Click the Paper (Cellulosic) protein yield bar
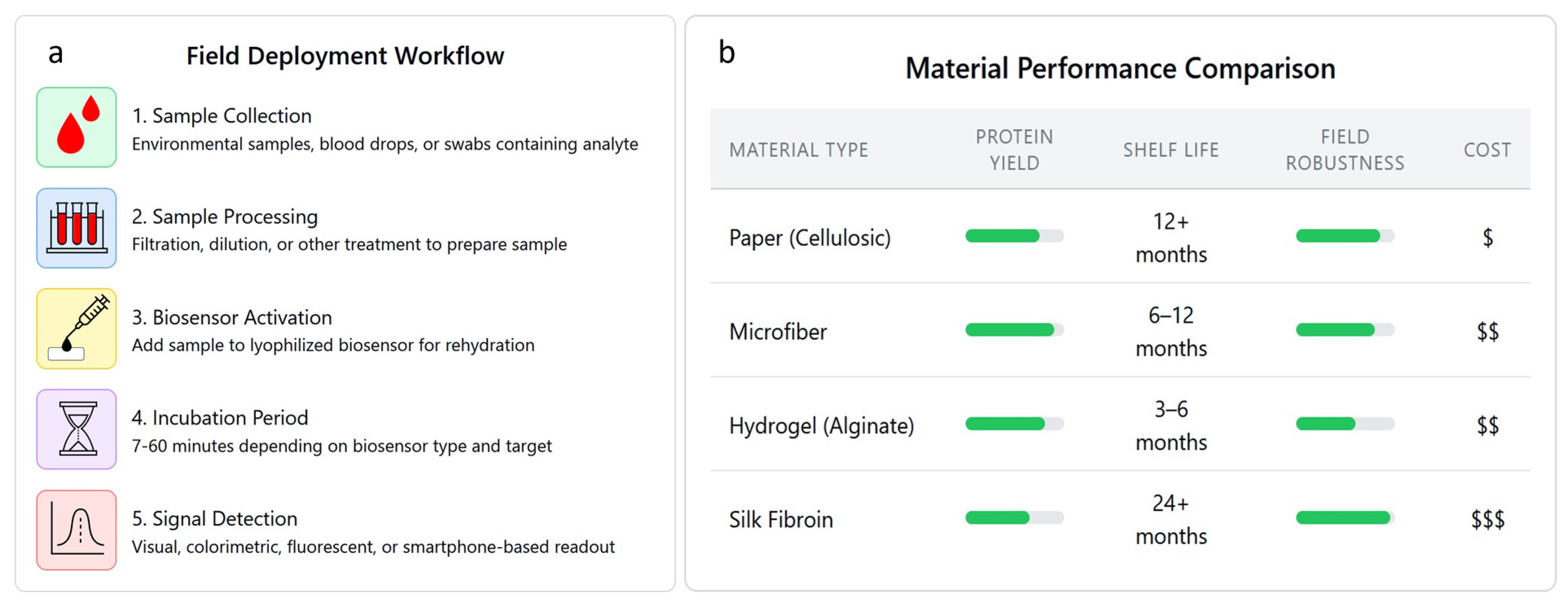This screenshot has width=1568, height=604. point(1014,236)
